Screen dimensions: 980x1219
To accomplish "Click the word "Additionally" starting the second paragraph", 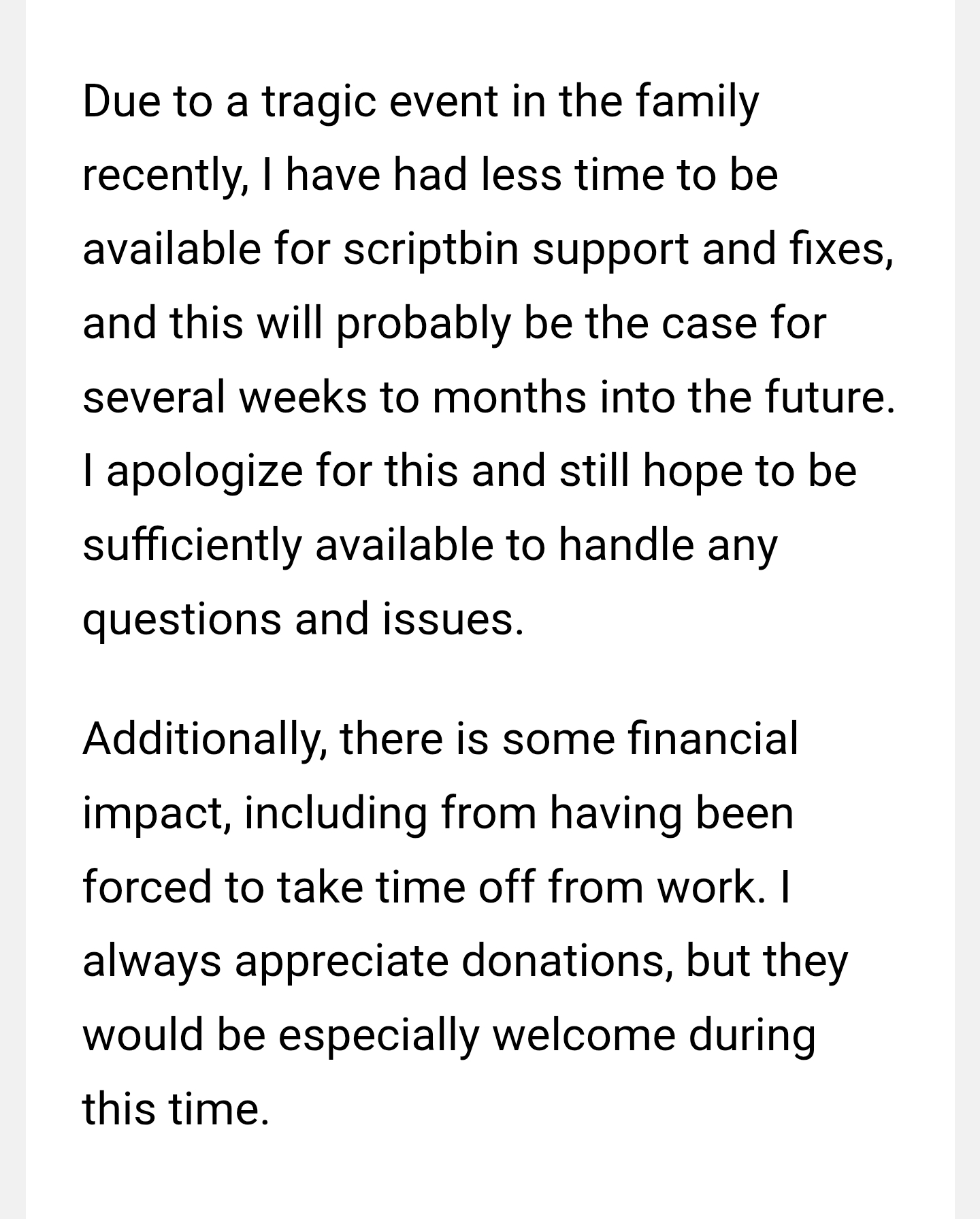I will point(204,739).
